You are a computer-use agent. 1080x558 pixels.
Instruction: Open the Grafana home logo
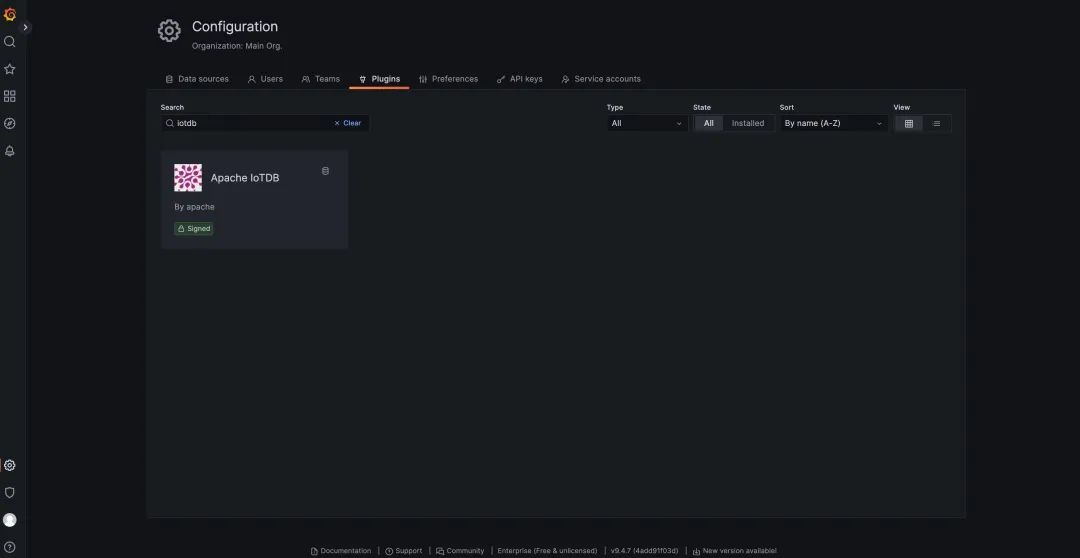[10, 14]
